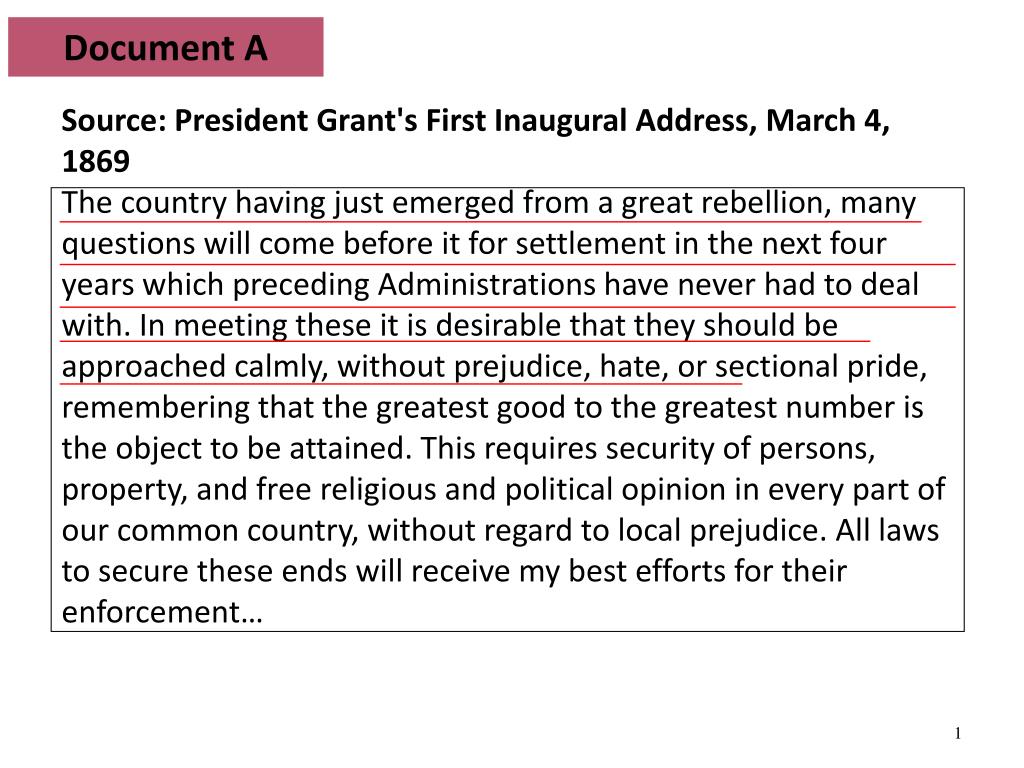Click the date 'March 4' in the source
This screenshot has width=1024, height=768.
[822, 121]
